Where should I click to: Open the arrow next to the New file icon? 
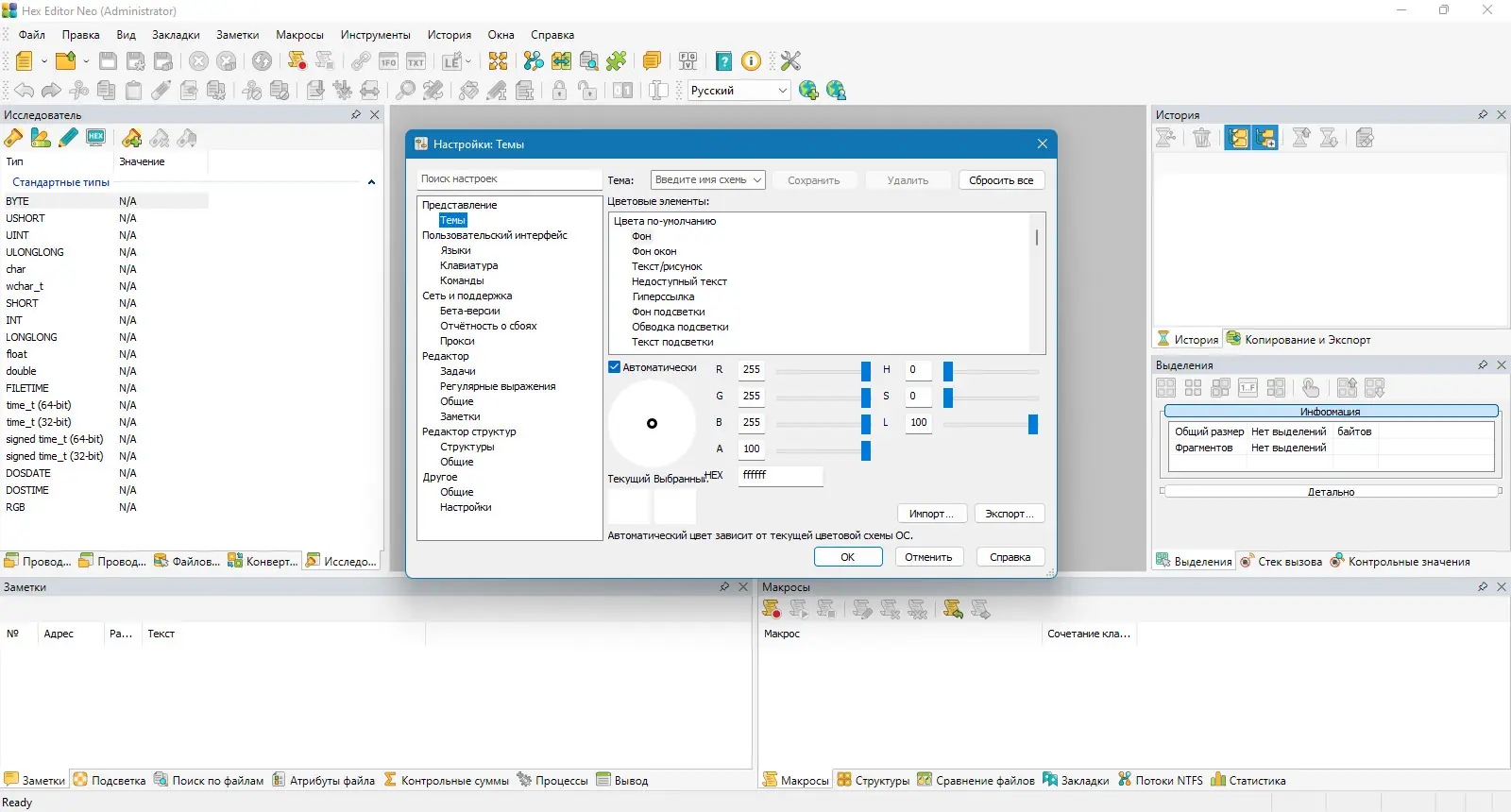(43, 61)
